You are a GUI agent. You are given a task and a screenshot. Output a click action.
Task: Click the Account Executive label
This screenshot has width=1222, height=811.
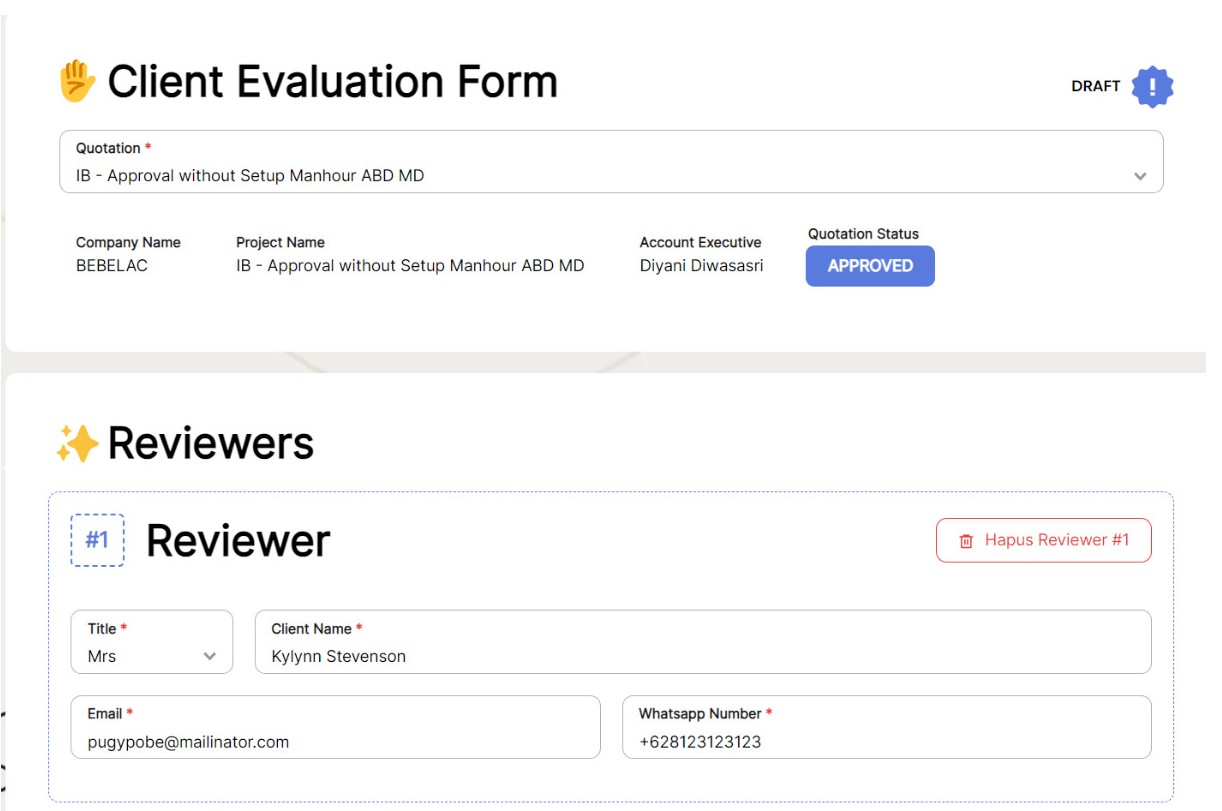pos(700,242)
